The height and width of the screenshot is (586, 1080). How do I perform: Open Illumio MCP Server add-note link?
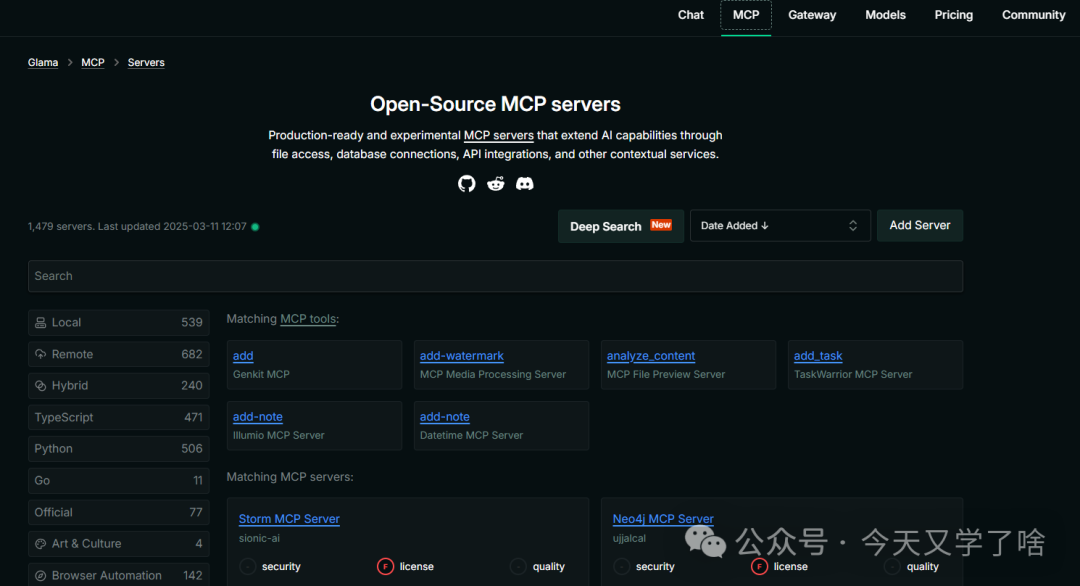pyautogui.click(x=258, y=417)
